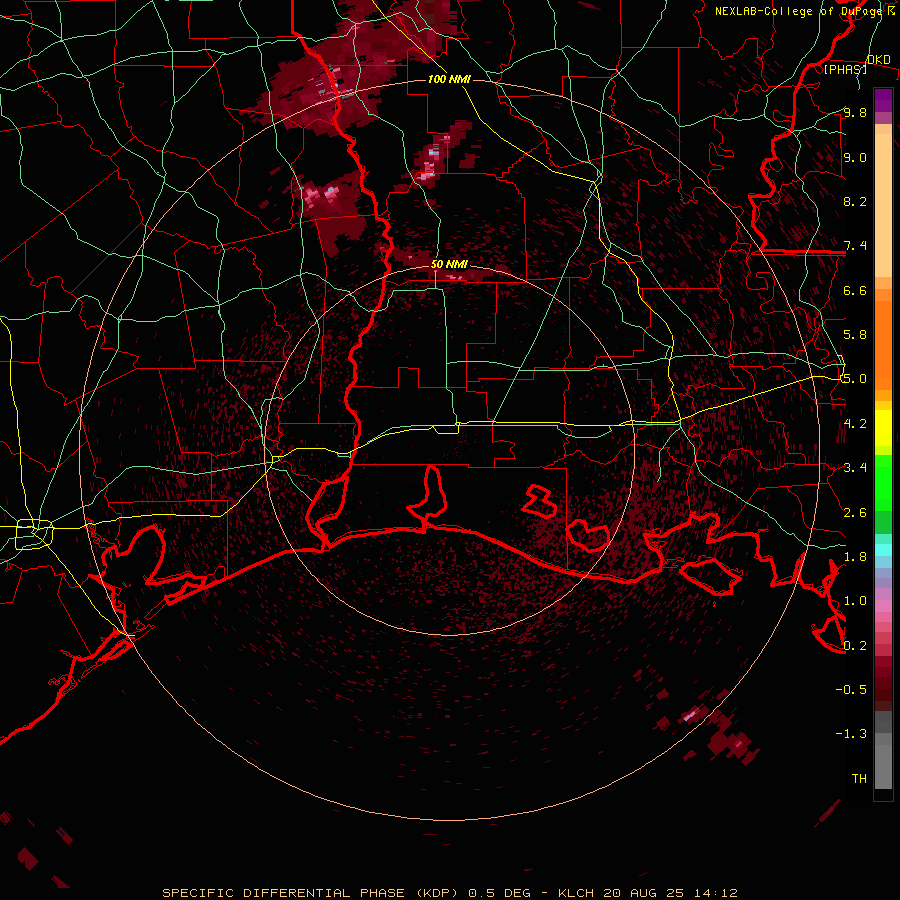Click the KLCH station ID in caption
This screenshot has height=900, width=900.
[x=577, y=893]
